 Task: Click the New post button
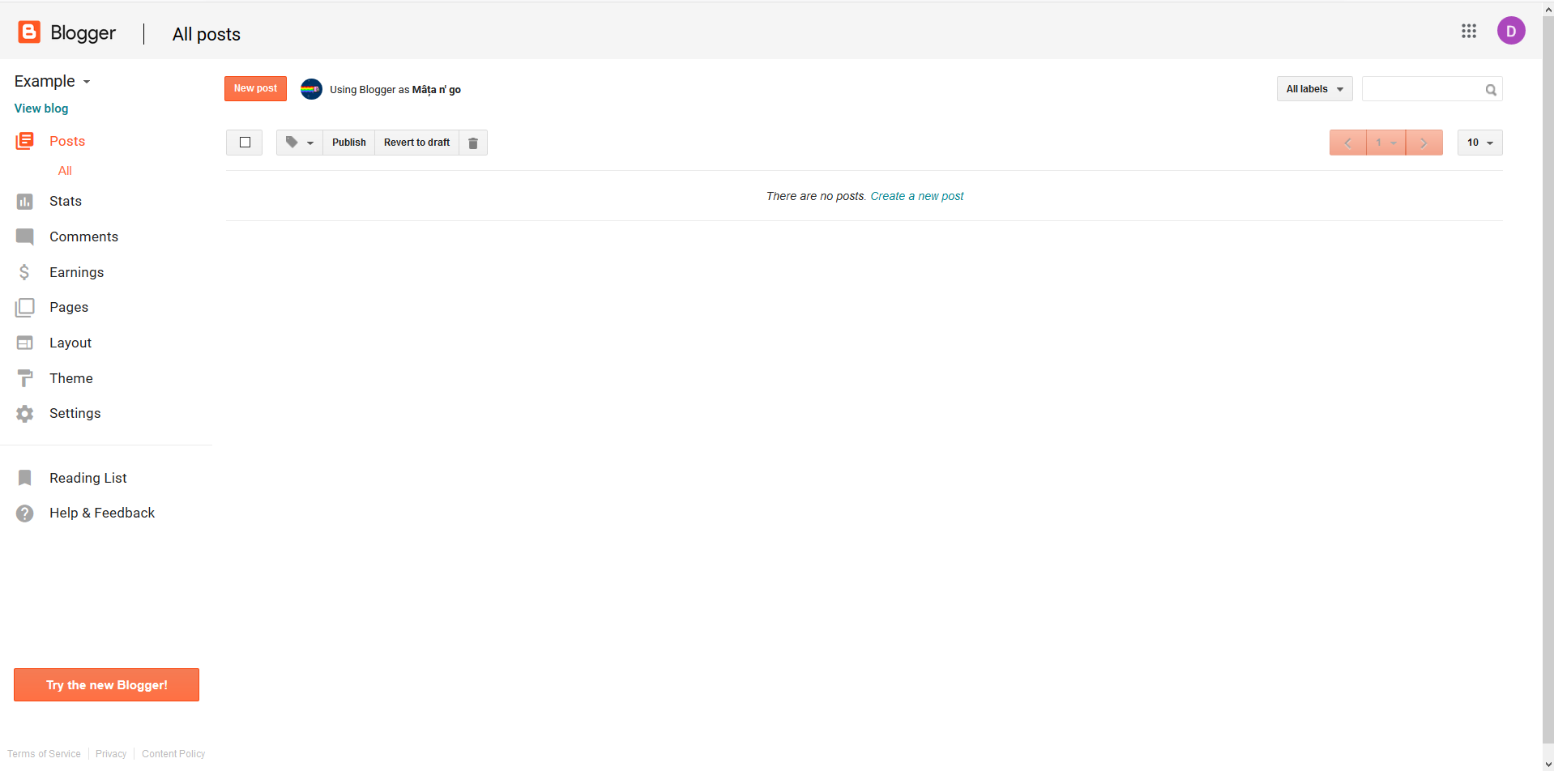255,88
